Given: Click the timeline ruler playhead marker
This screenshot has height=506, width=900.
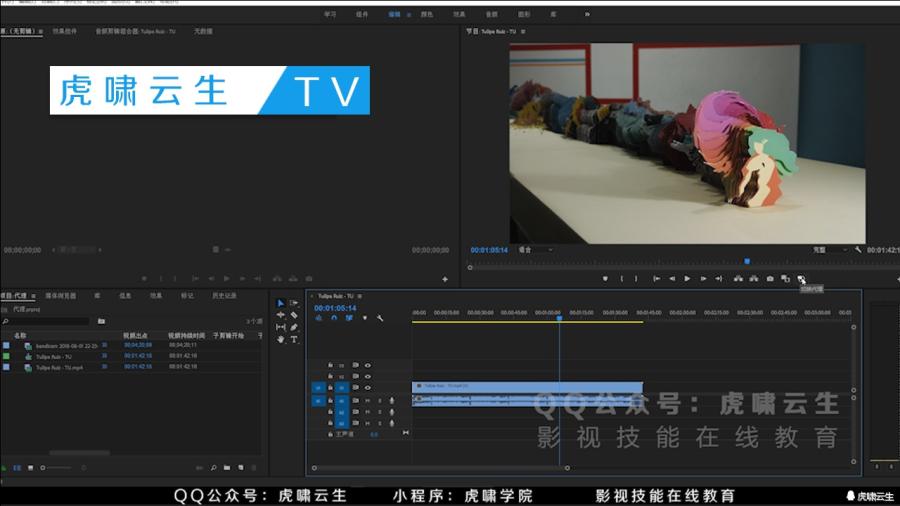Looking at the screenshot, I should (x=559, y=317).
